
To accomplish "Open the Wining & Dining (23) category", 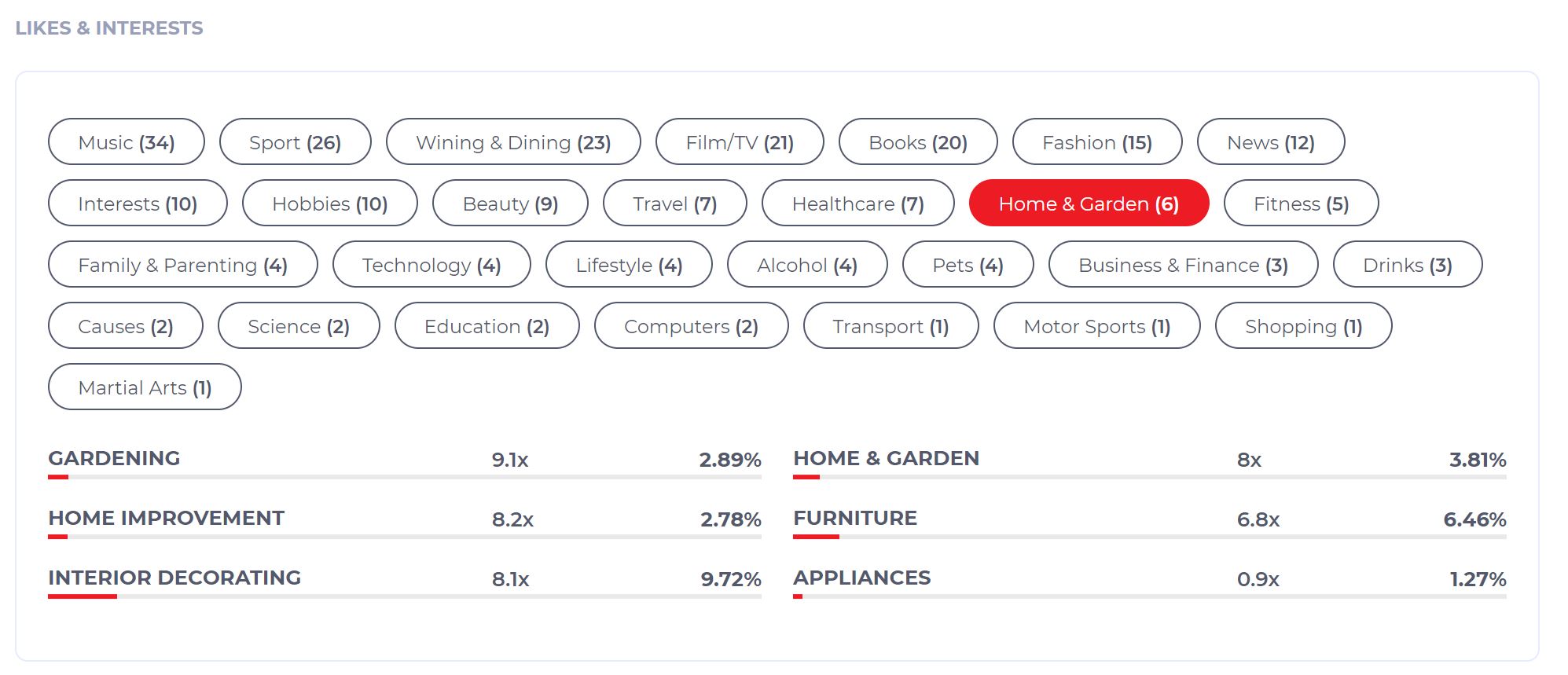I will [x=513, y=142].
